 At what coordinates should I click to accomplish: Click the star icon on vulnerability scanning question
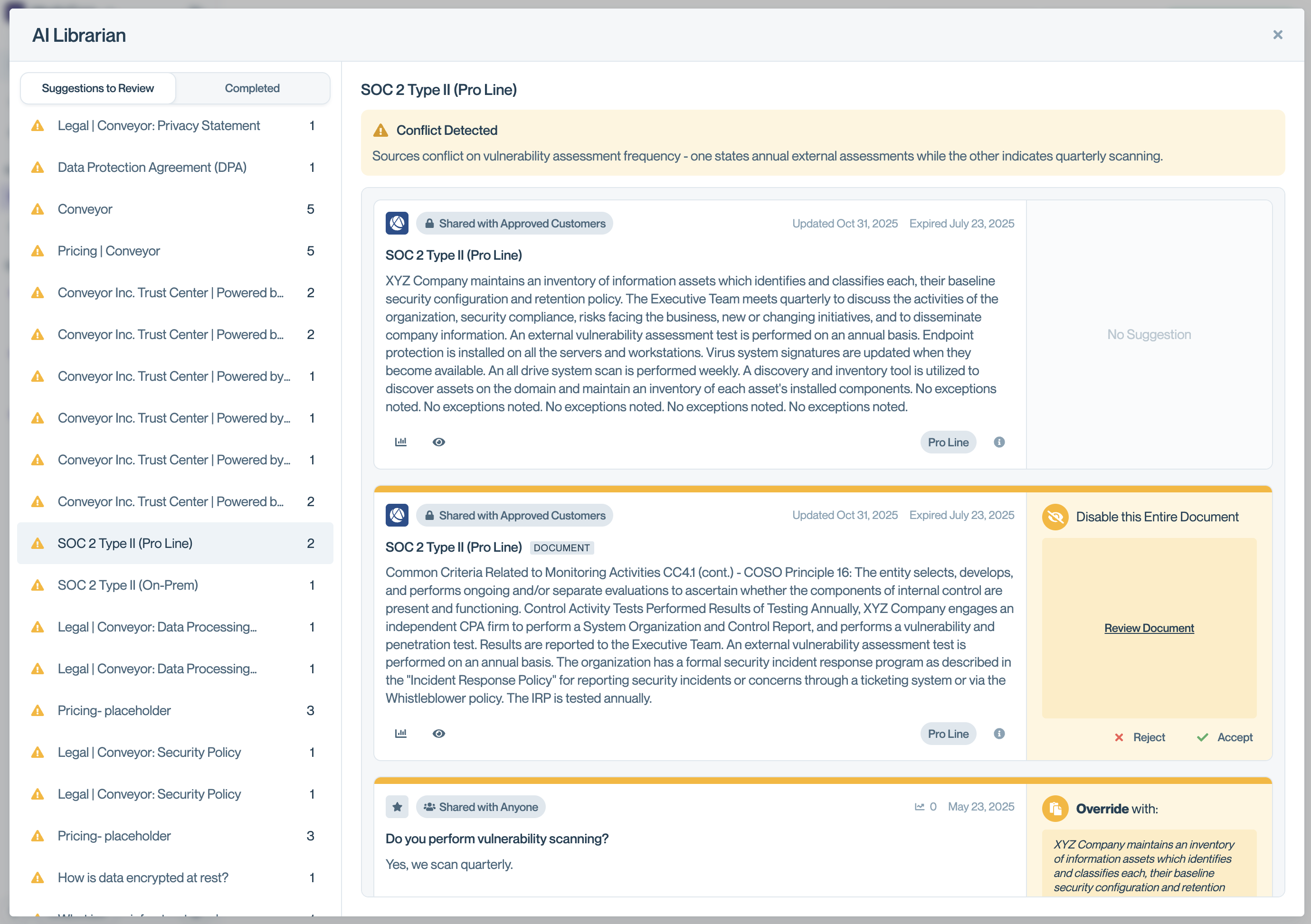(397, 806)
